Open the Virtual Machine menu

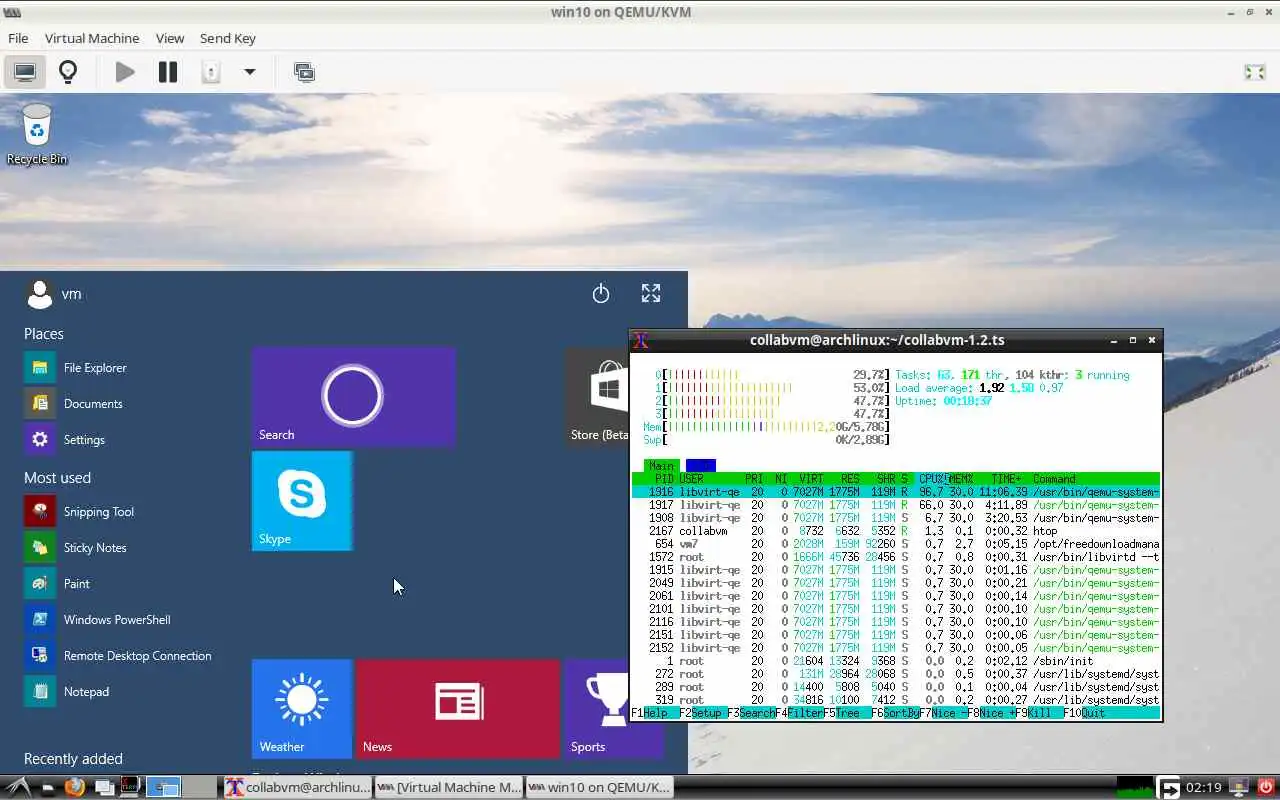[92, 38]
